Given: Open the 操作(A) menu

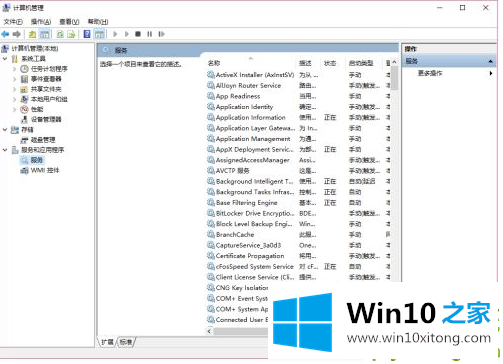Looking at the screenshot, I should [x=41, y=22].
